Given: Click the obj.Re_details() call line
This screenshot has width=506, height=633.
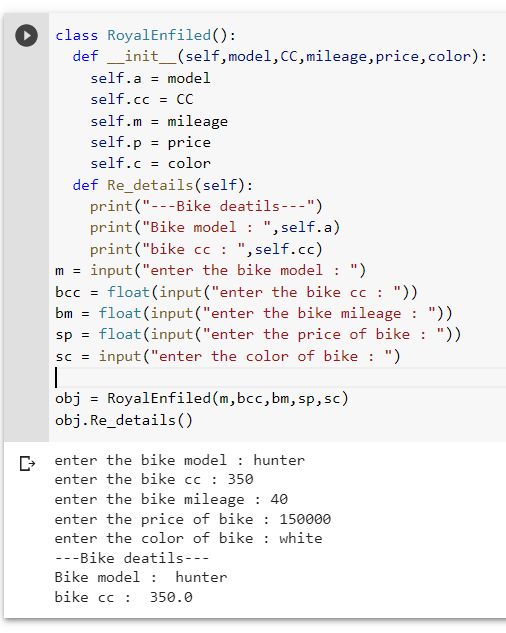Looking at the screenshot, I should click(124, 420).
